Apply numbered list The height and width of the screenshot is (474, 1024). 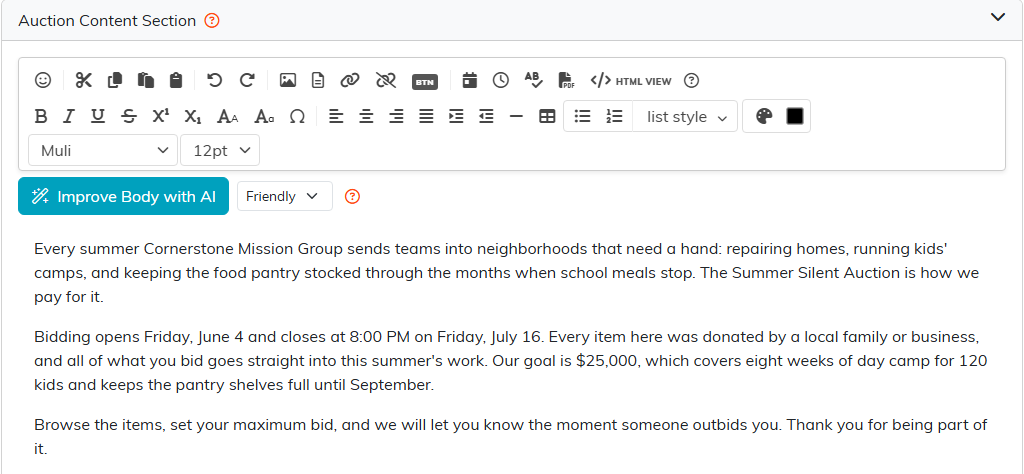pyautogui.click(x=614, y=117)
